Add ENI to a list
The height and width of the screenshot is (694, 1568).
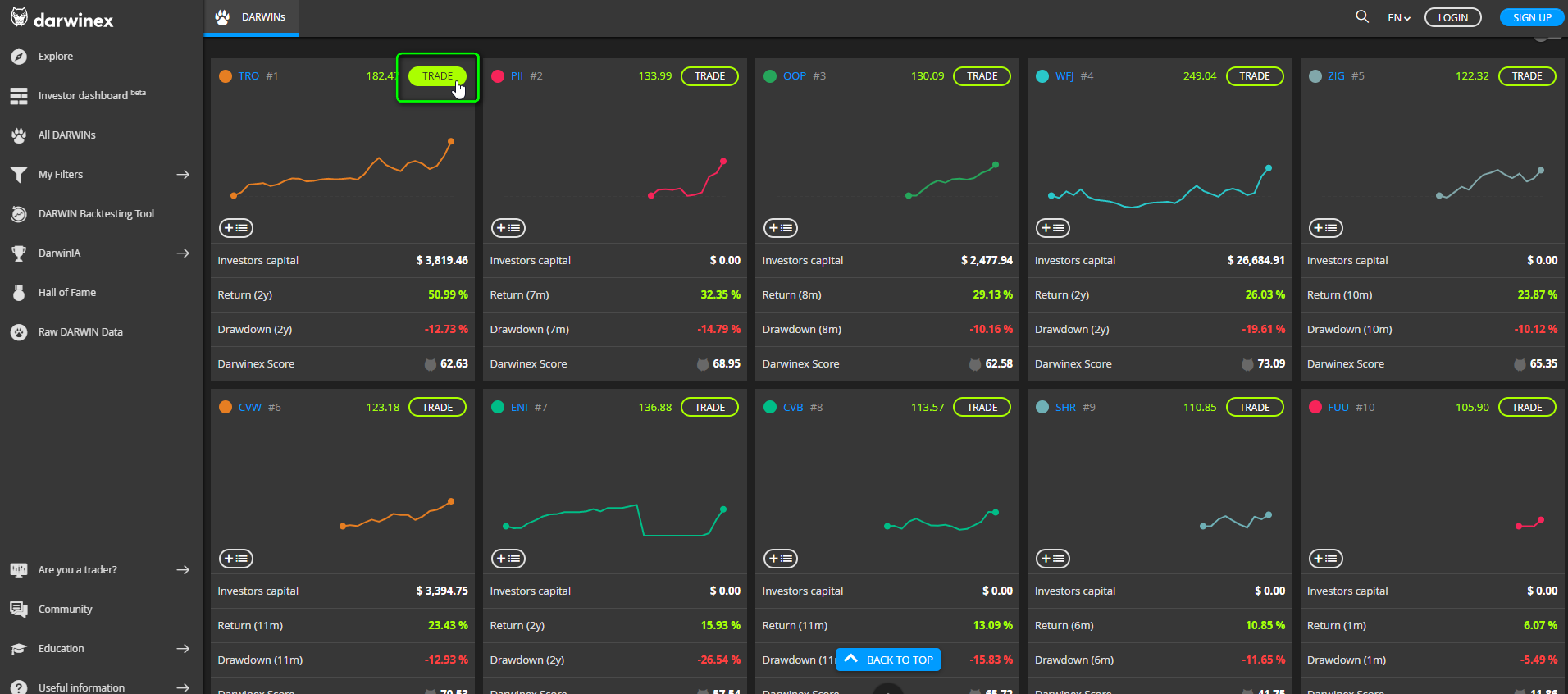point(508,559)
